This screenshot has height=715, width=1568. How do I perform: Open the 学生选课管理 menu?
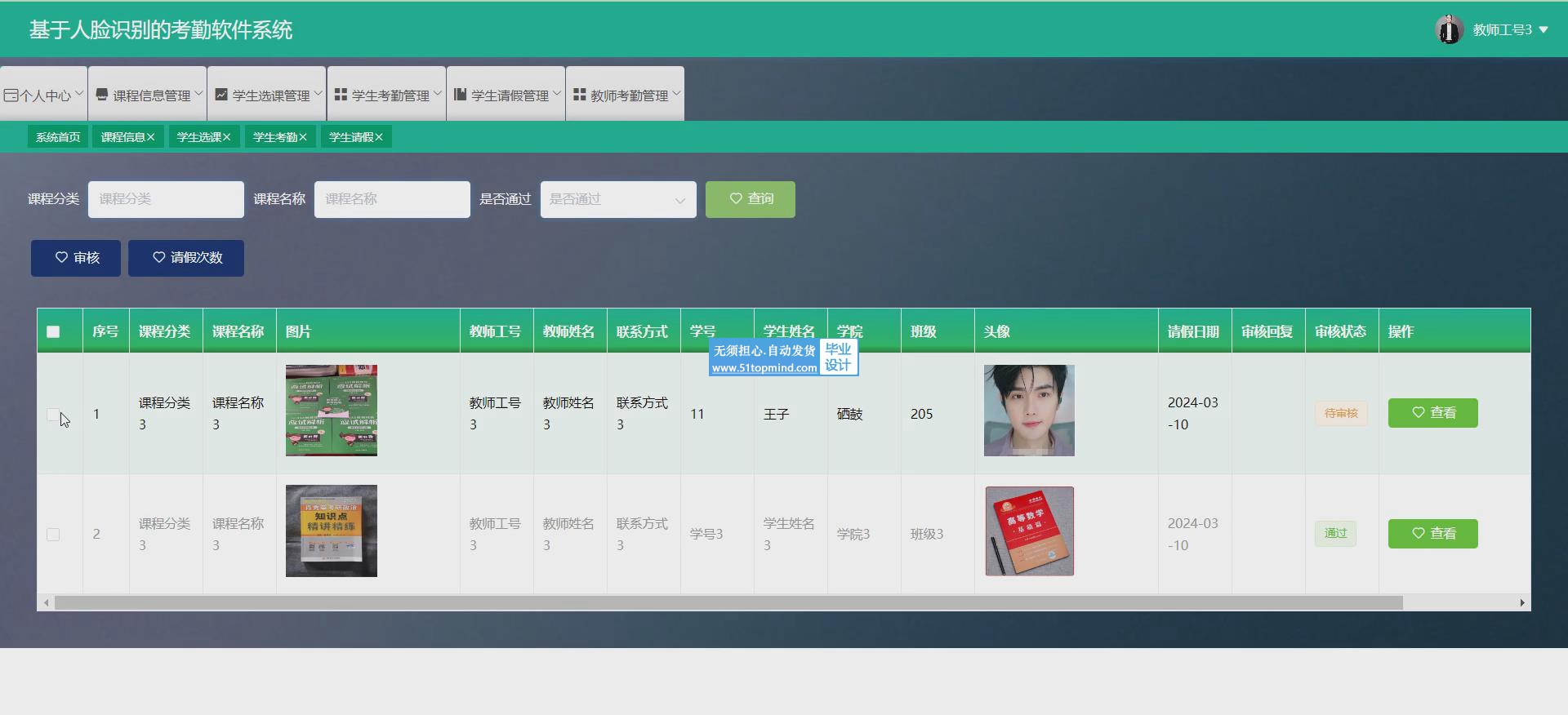pos(266,94)
